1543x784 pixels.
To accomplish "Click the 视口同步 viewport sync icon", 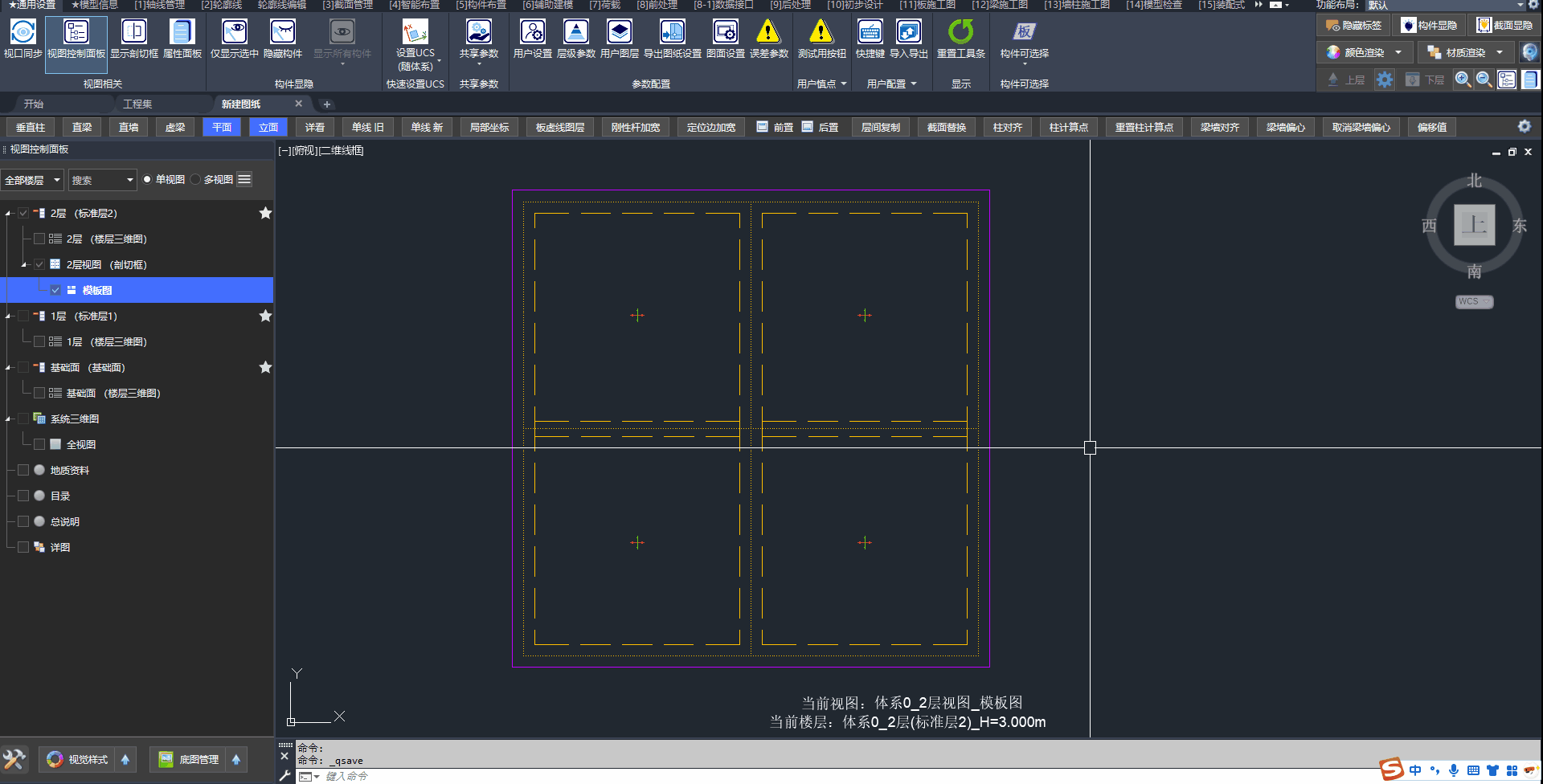I will [23, 32].
